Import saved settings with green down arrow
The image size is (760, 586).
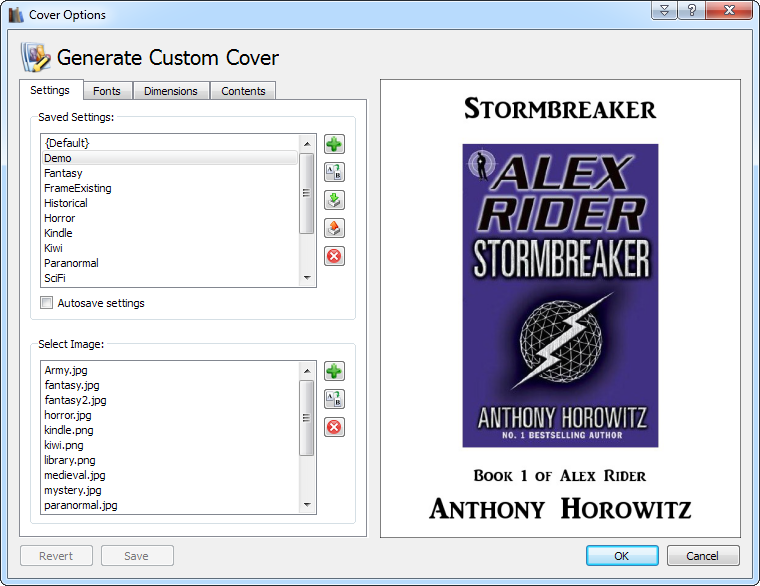334,200
